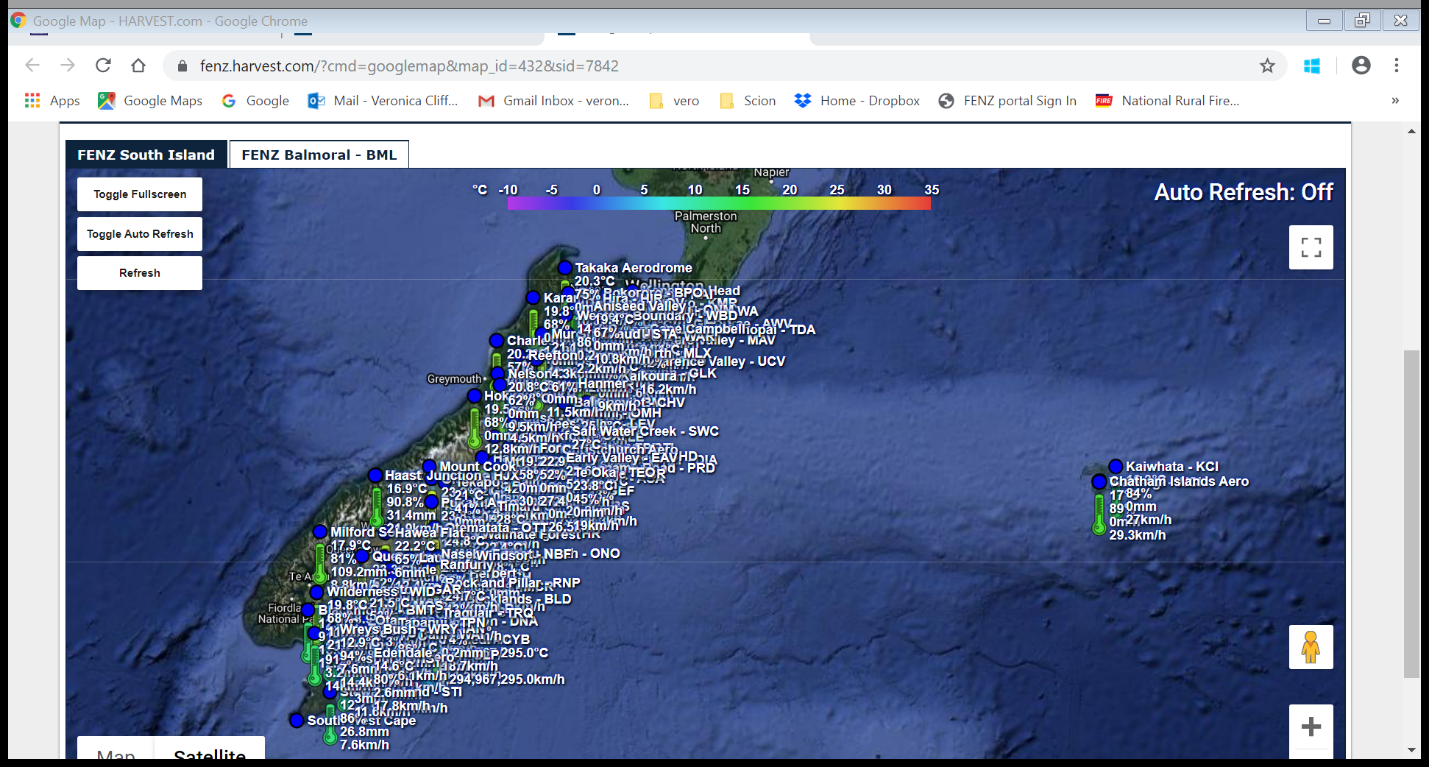1429x767 pixels.
Task: Zoom in with the plus map button
Action: tap(1310, 727)
